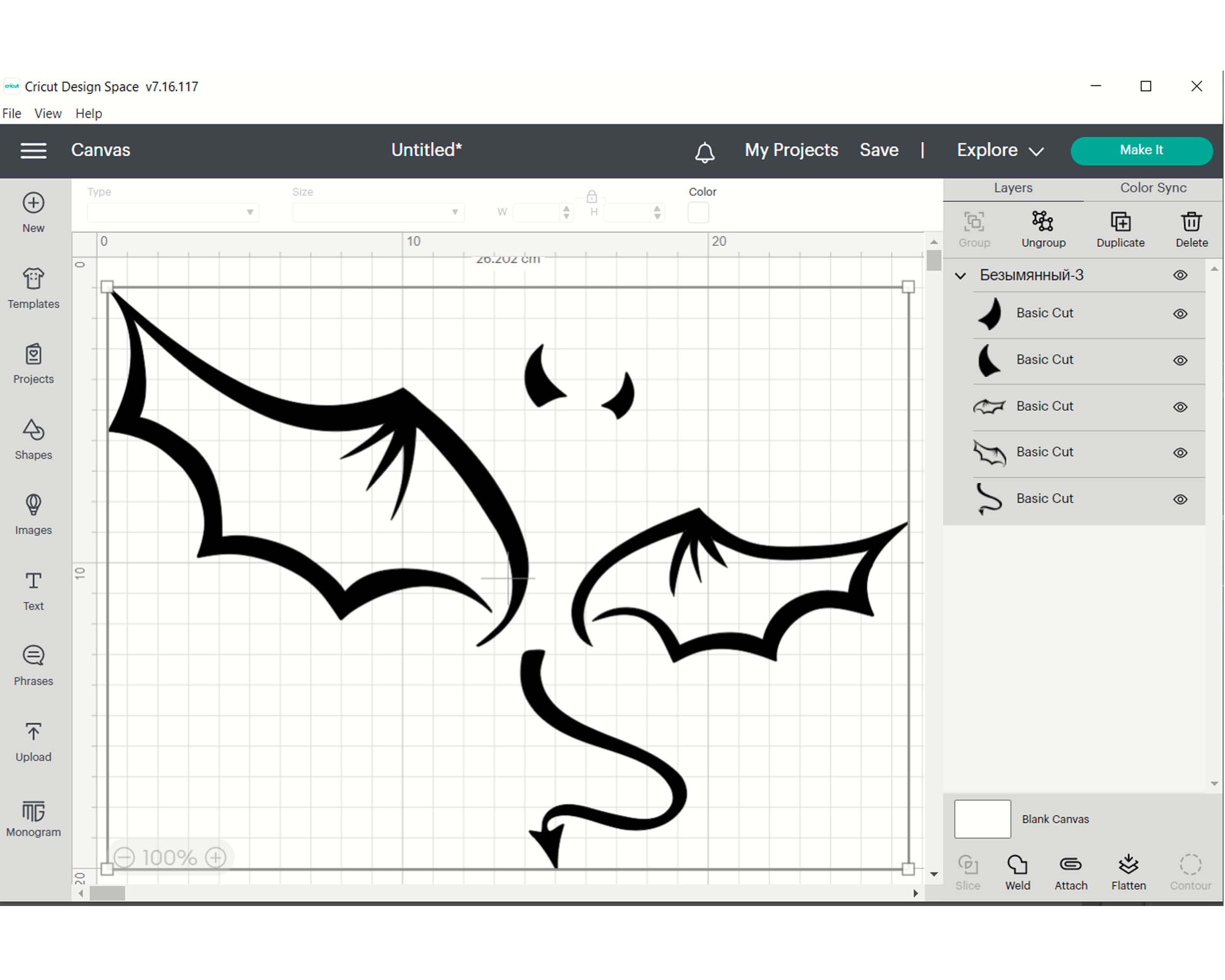1225x980 pixels.
Task: Open the Color swatch picker
Action: coord(698,212)
